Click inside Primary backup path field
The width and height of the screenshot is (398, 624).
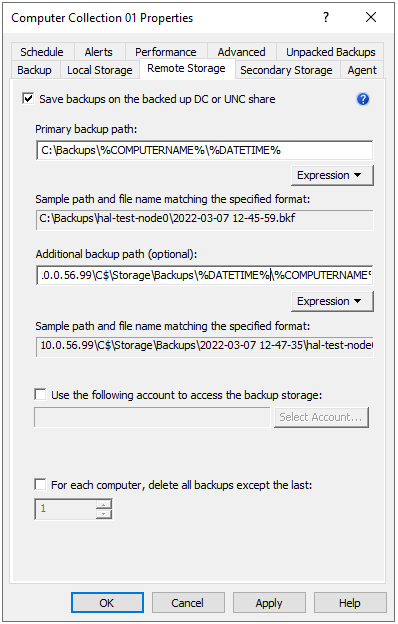tap(205, 150)
